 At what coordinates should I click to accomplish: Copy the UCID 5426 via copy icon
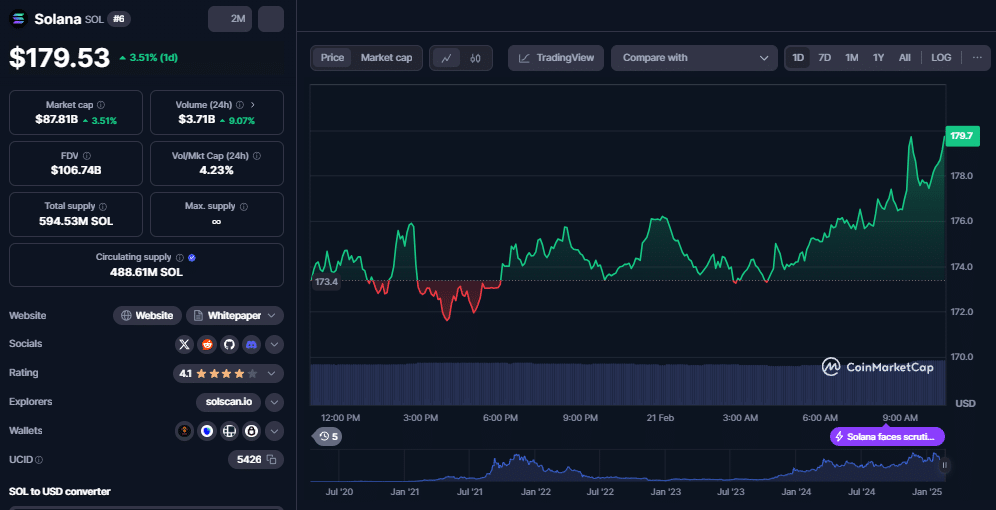(x=271, y=459)
